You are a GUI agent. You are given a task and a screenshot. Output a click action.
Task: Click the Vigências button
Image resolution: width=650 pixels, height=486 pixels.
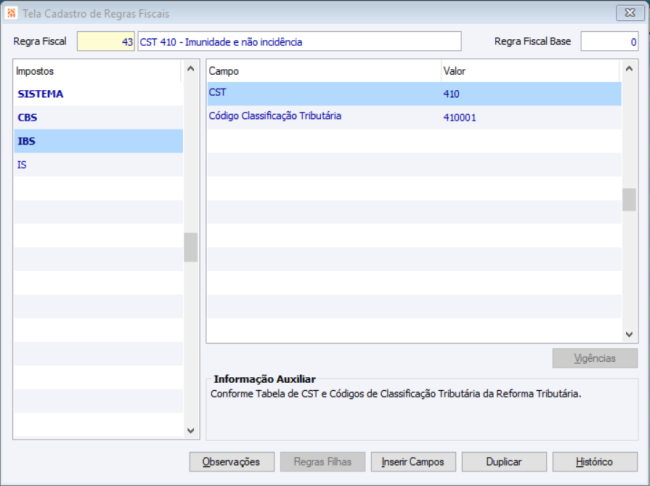[595, 358]
